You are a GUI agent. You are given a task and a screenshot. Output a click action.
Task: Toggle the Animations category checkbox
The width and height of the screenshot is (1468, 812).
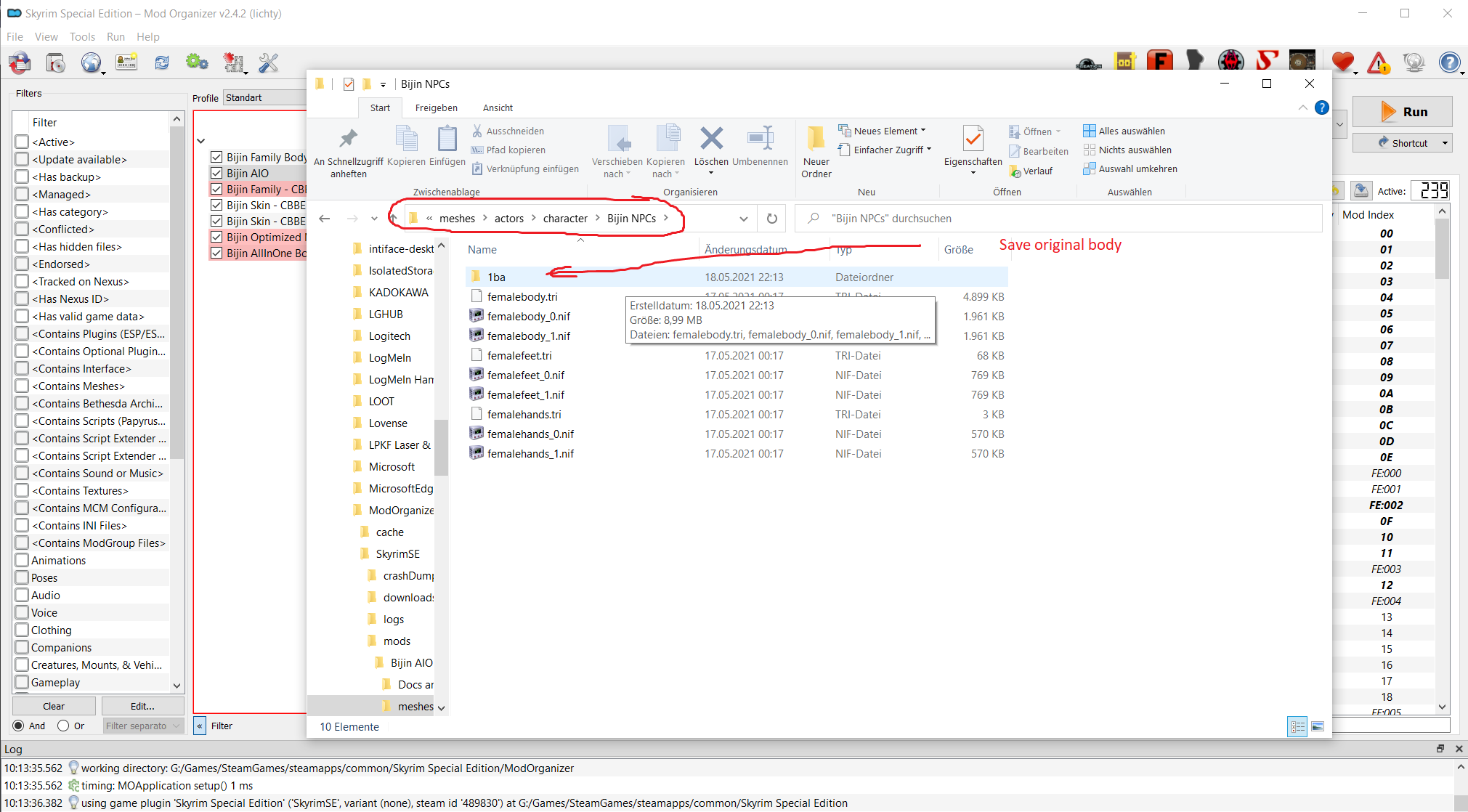pos(22,560)
